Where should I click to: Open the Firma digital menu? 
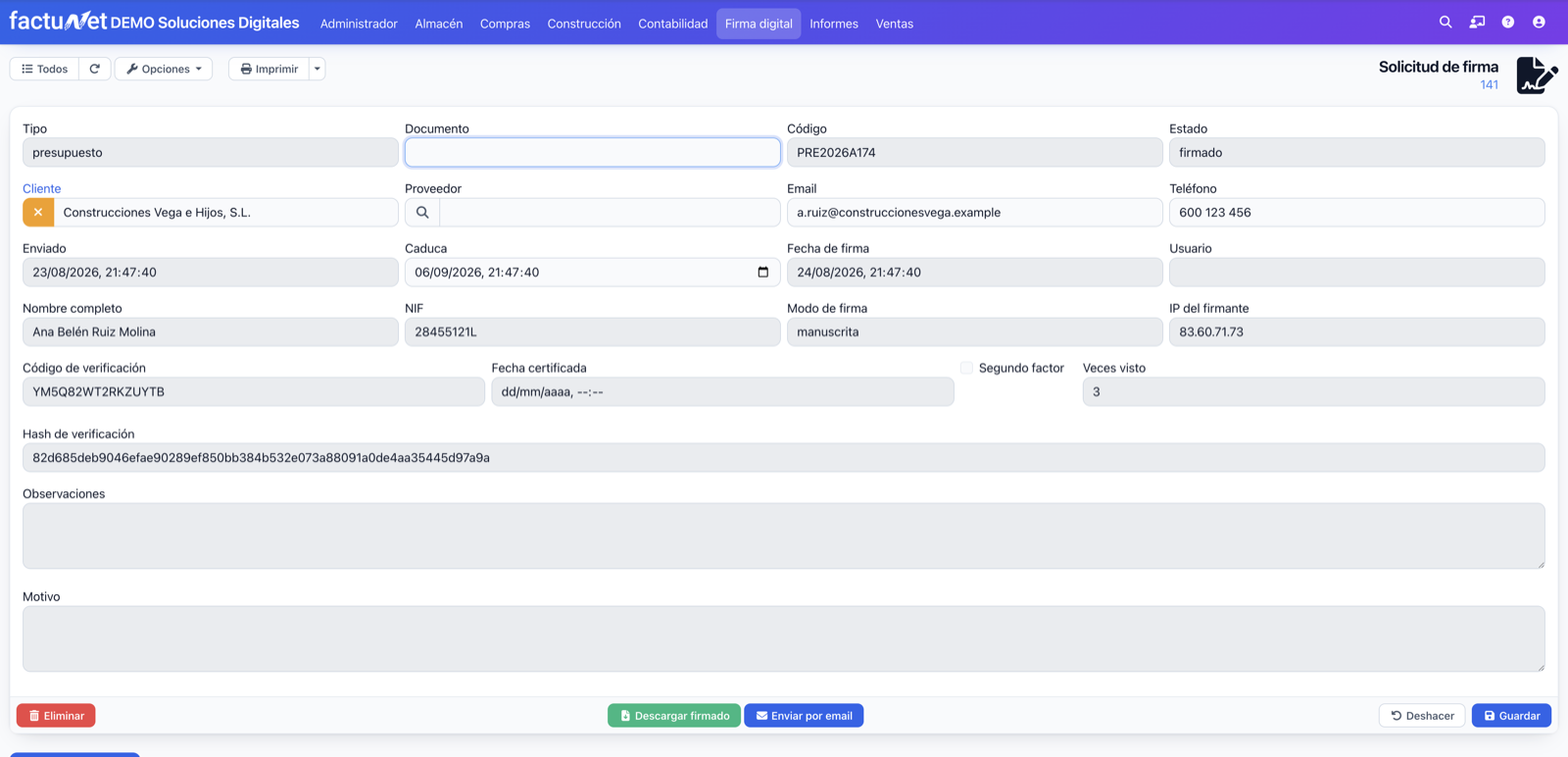click(x=759, y=24)
